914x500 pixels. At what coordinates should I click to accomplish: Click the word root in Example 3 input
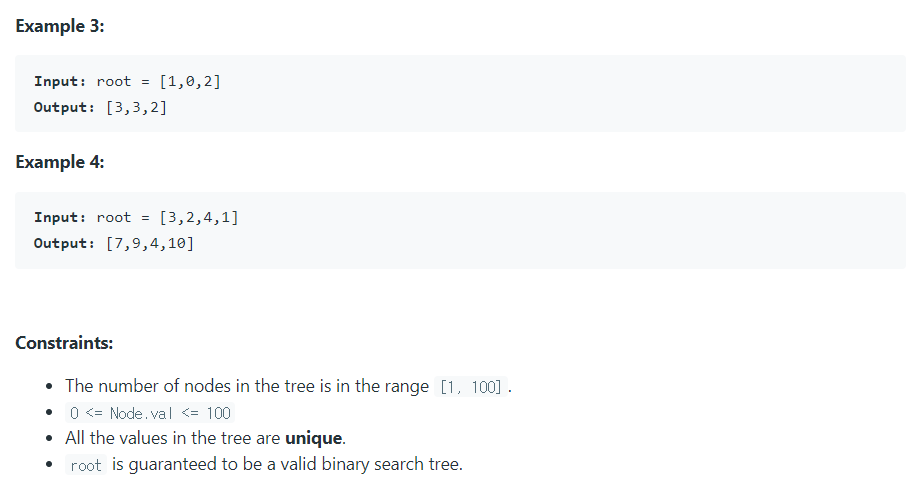pos(114,81)
